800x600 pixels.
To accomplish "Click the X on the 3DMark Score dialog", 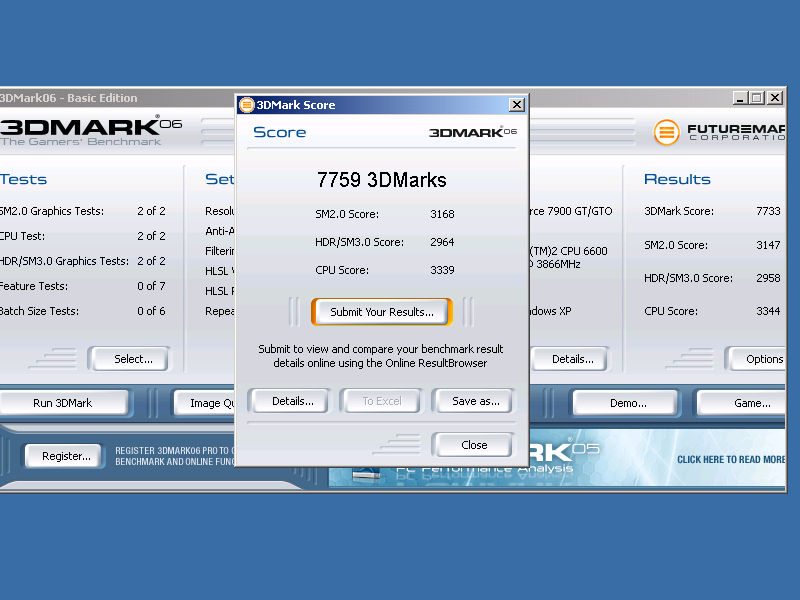I will 516,105.
